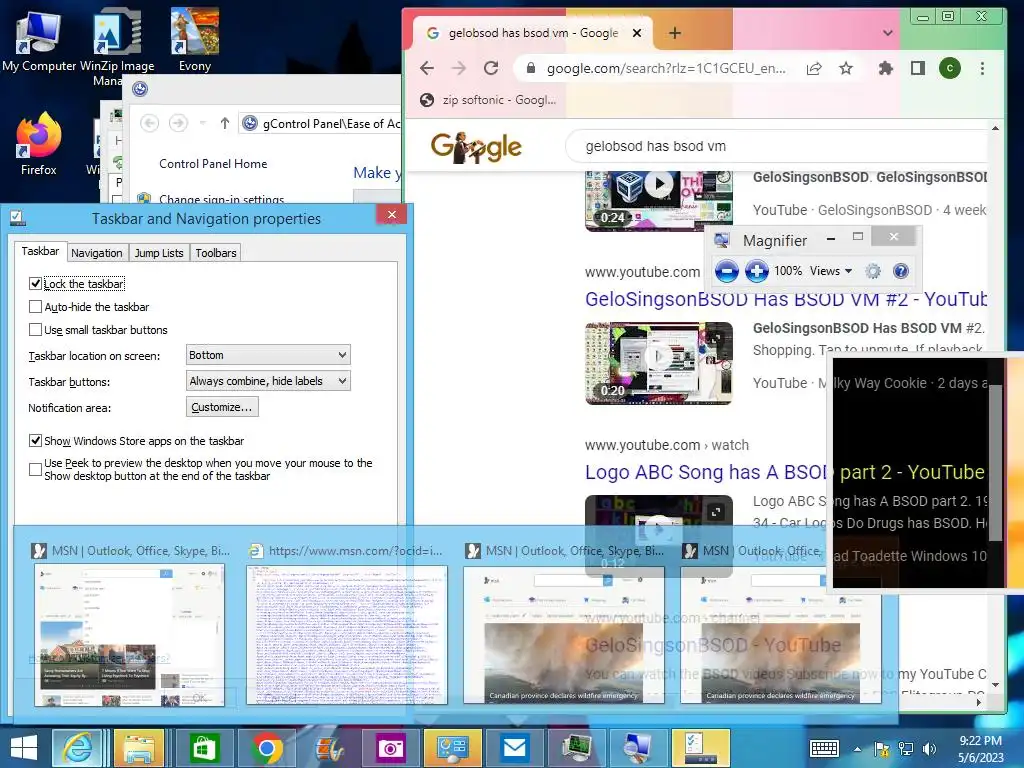Play video thumbnail with 0:24 duration
The height and width of the screenshot is (768, 1024).
pos(658,200)
